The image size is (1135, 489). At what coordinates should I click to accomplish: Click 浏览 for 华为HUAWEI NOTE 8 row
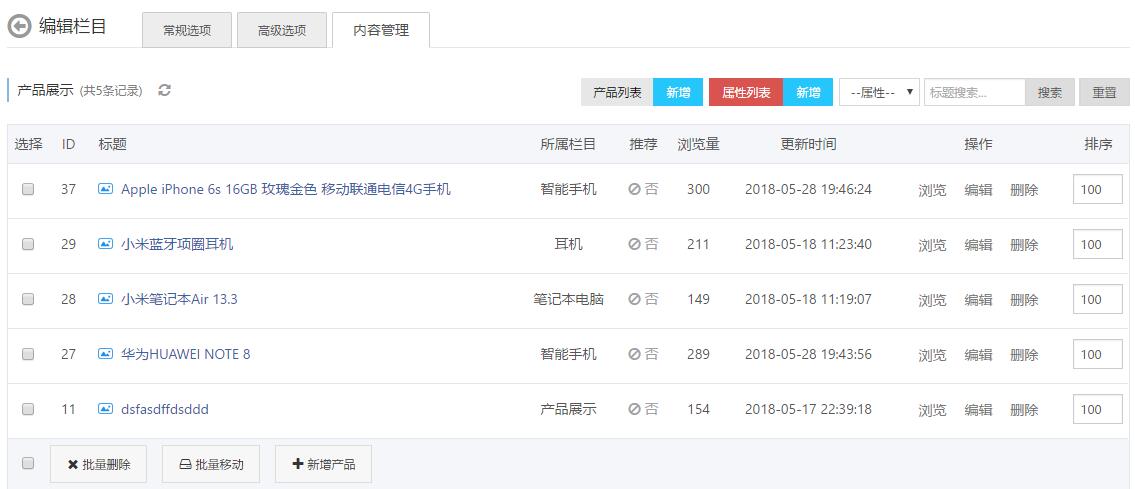coord(932,355)
